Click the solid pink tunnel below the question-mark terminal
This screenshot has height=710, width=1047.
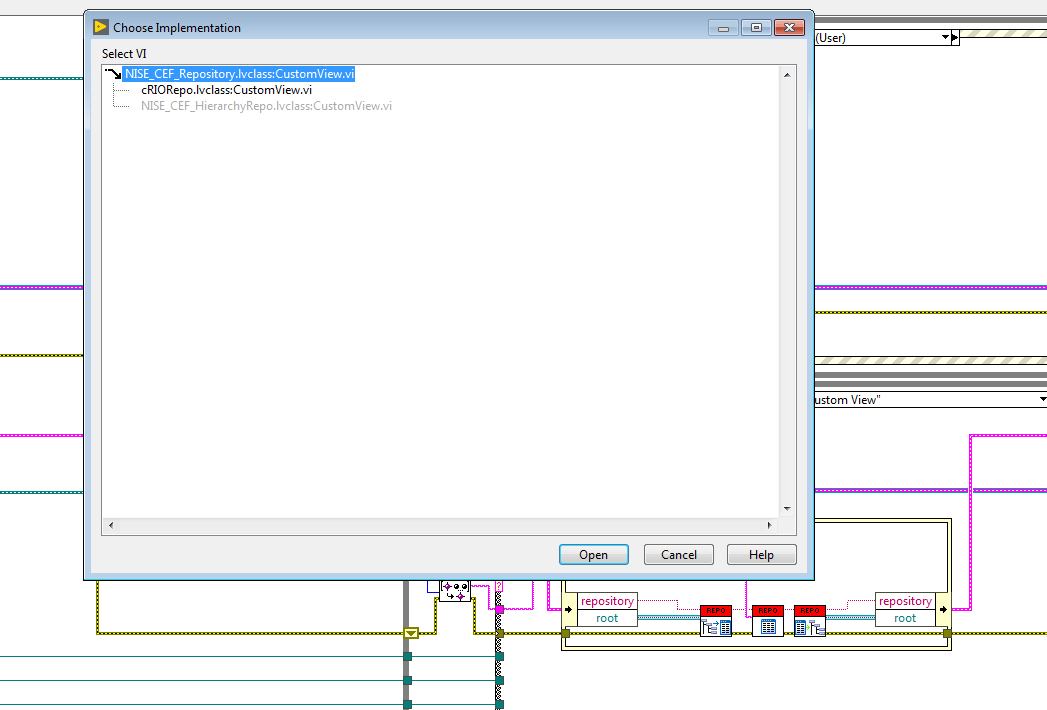[x=499, y=609]
